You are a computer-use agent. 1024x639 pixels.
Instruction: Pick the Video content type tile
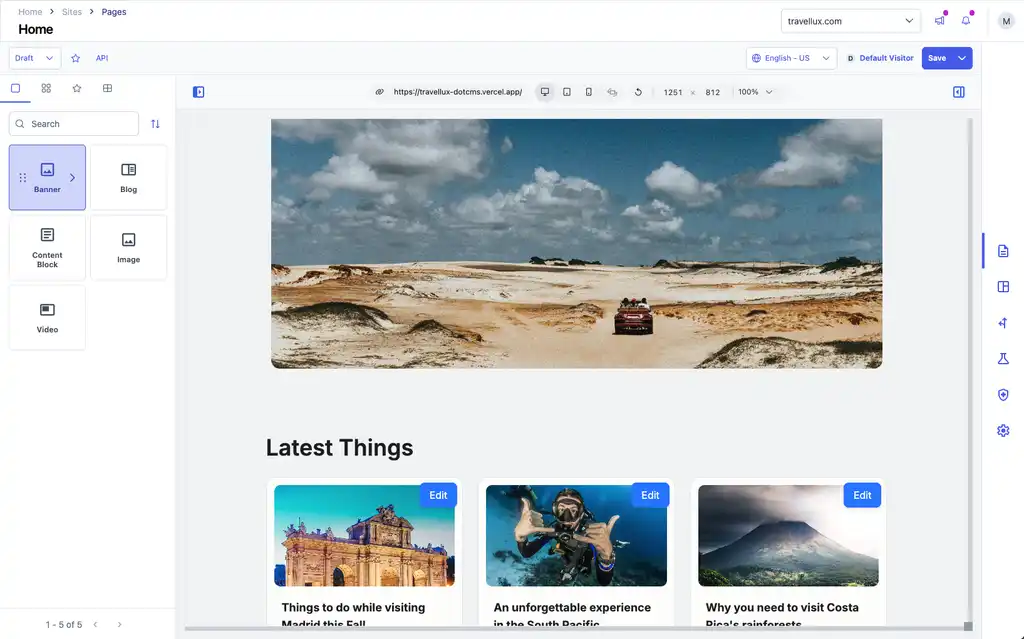click(x=47, y=318)
